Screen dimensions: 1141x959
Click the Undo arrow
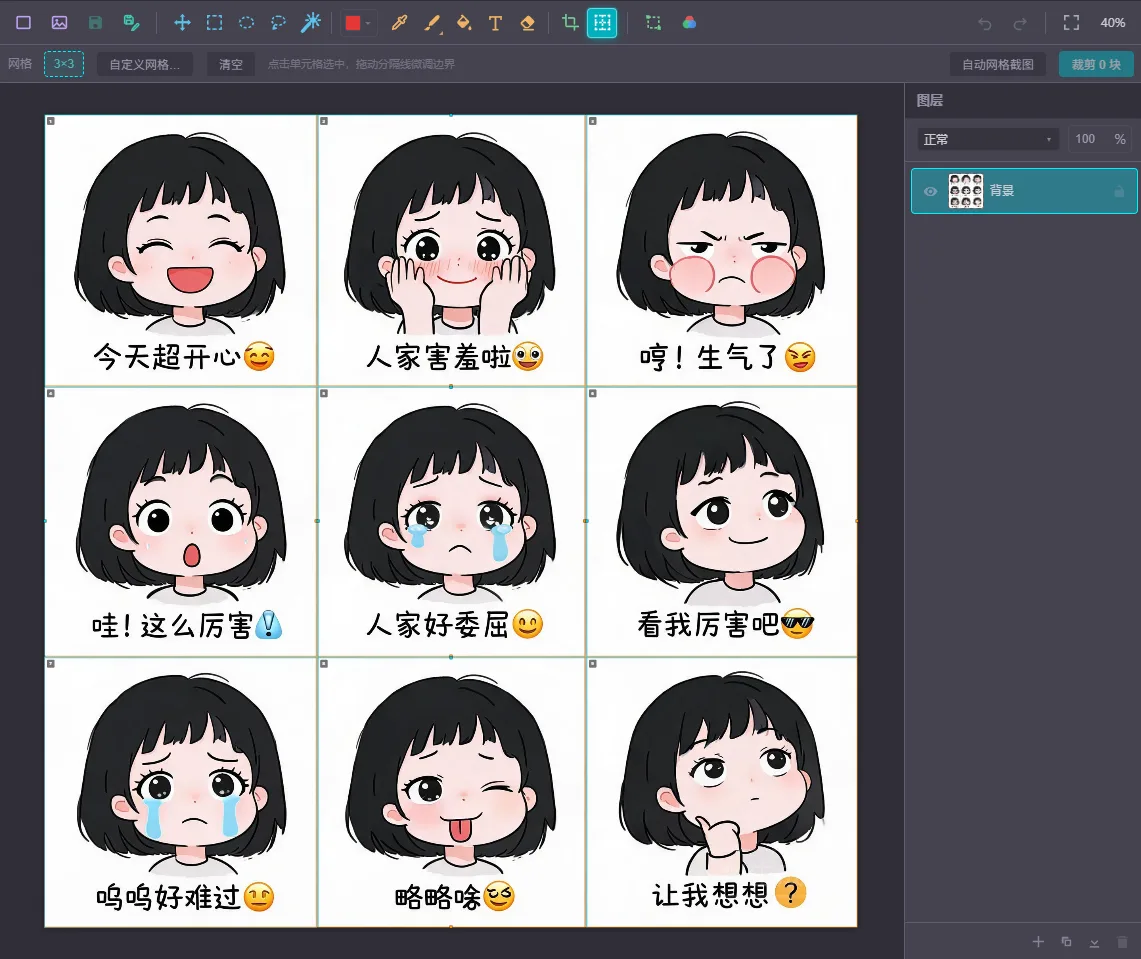tap(985, 24)
